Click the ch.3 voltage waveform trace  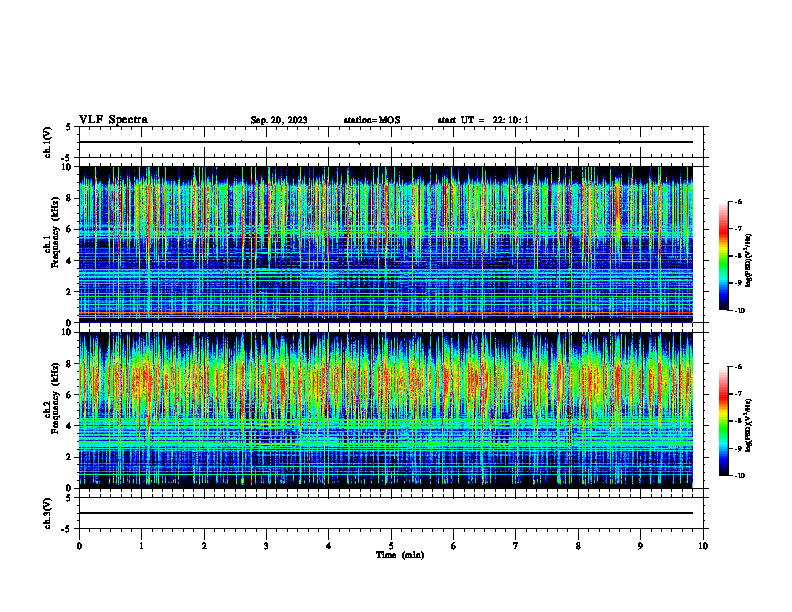click(386, 513)
